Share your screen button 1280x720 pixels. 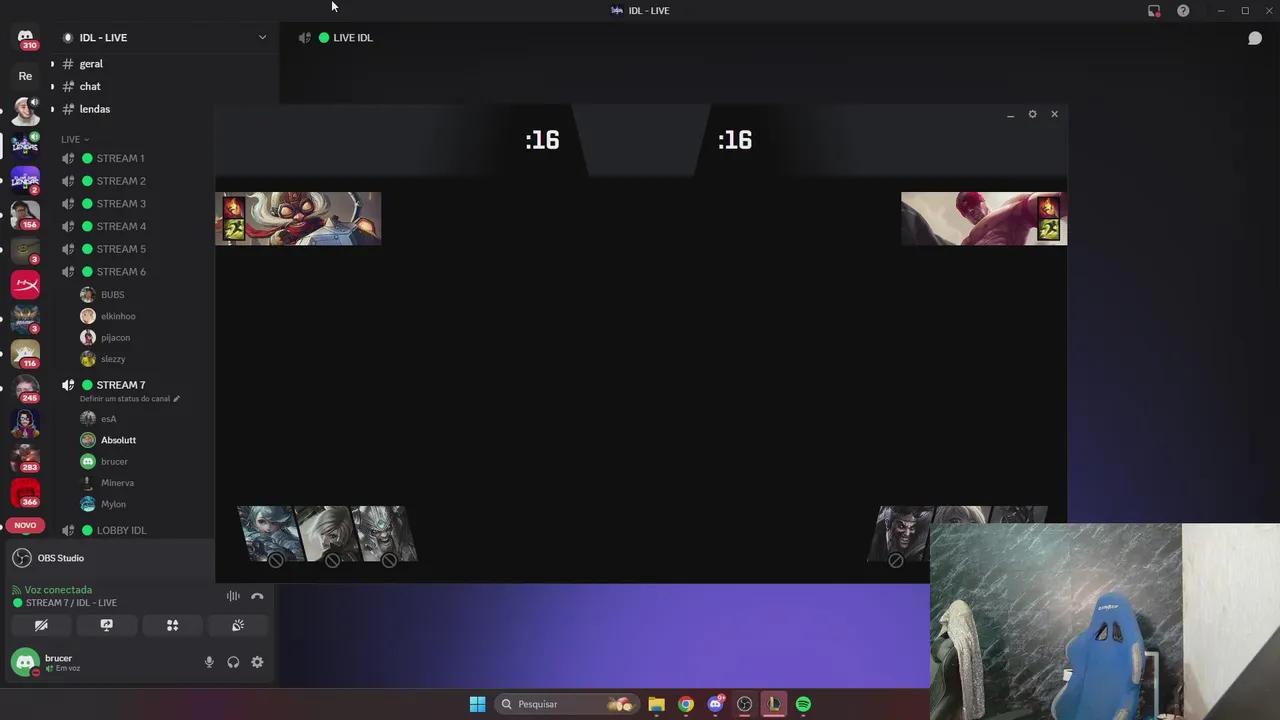[106, 625]
